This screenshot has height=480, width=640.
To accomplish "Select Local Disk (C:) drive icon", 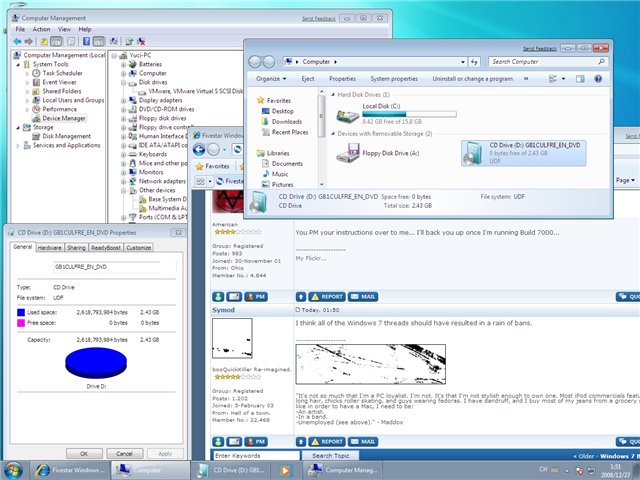I will (x=347, y=116).
